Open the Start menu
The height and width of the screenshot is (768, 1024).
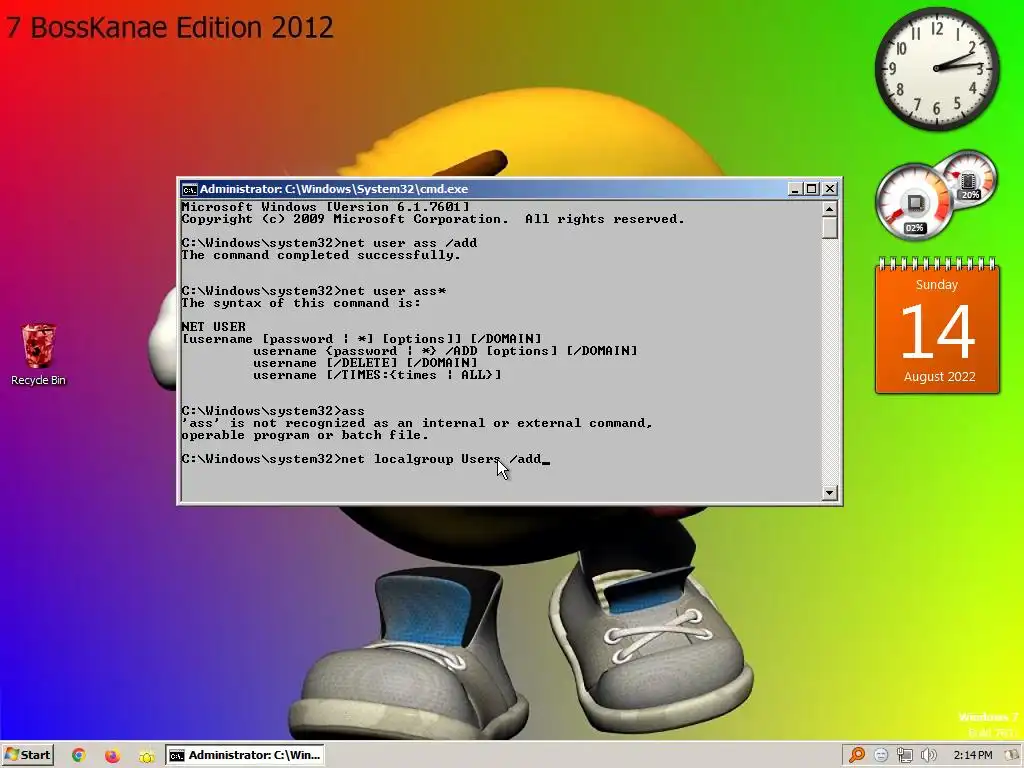[27, 755]
